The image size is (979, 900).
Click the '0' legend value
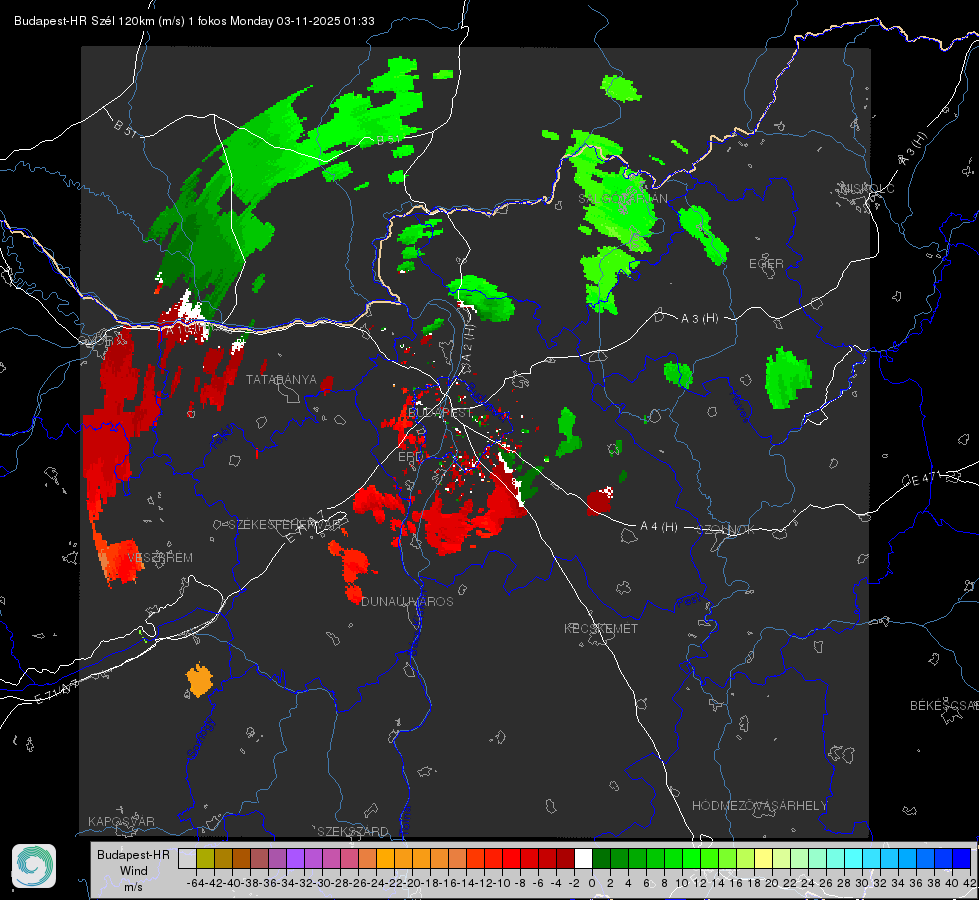pos(592,883)
